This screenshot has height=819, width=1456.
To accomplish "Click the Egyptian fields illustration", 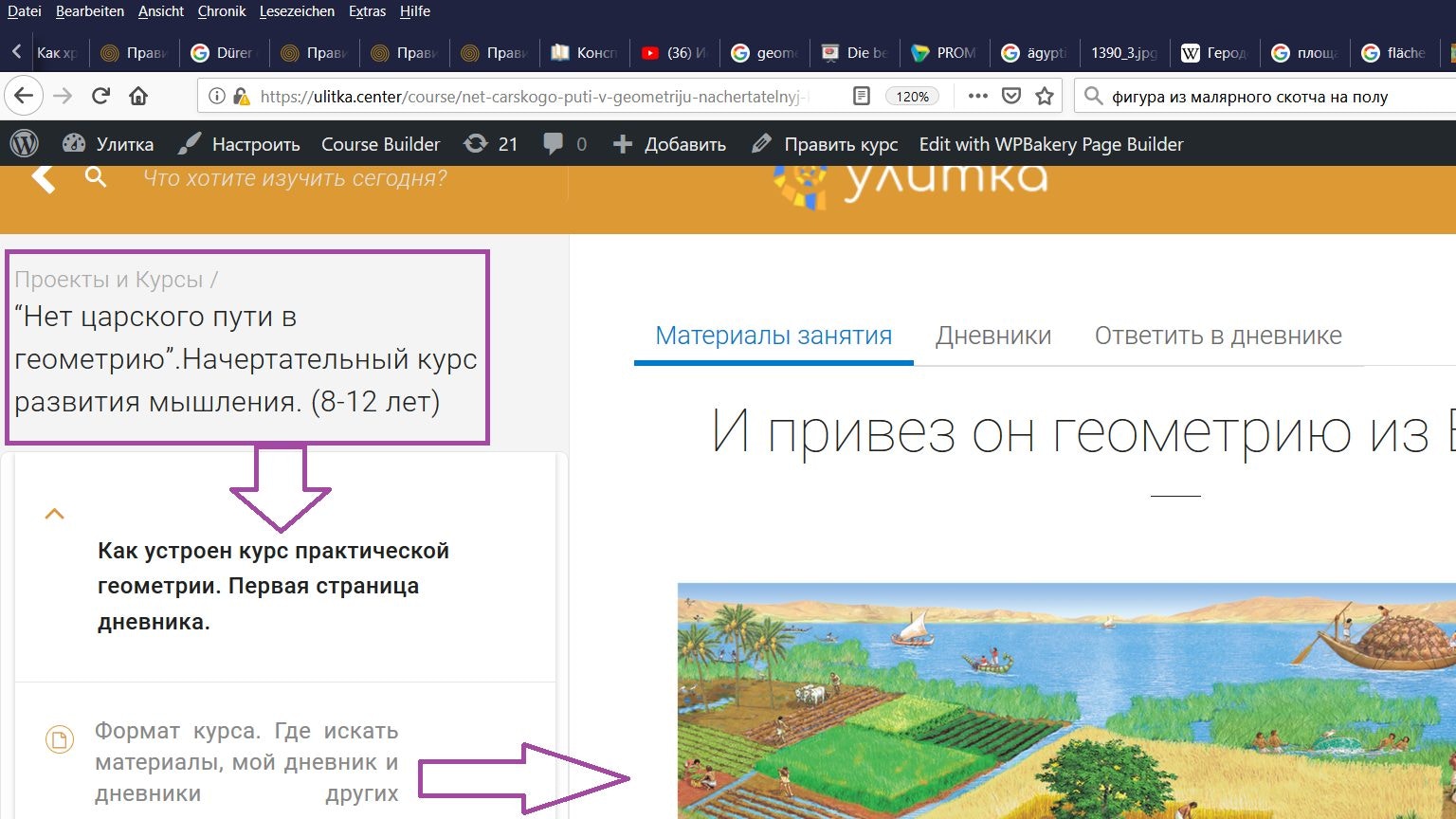I will tap(1066, 701).
